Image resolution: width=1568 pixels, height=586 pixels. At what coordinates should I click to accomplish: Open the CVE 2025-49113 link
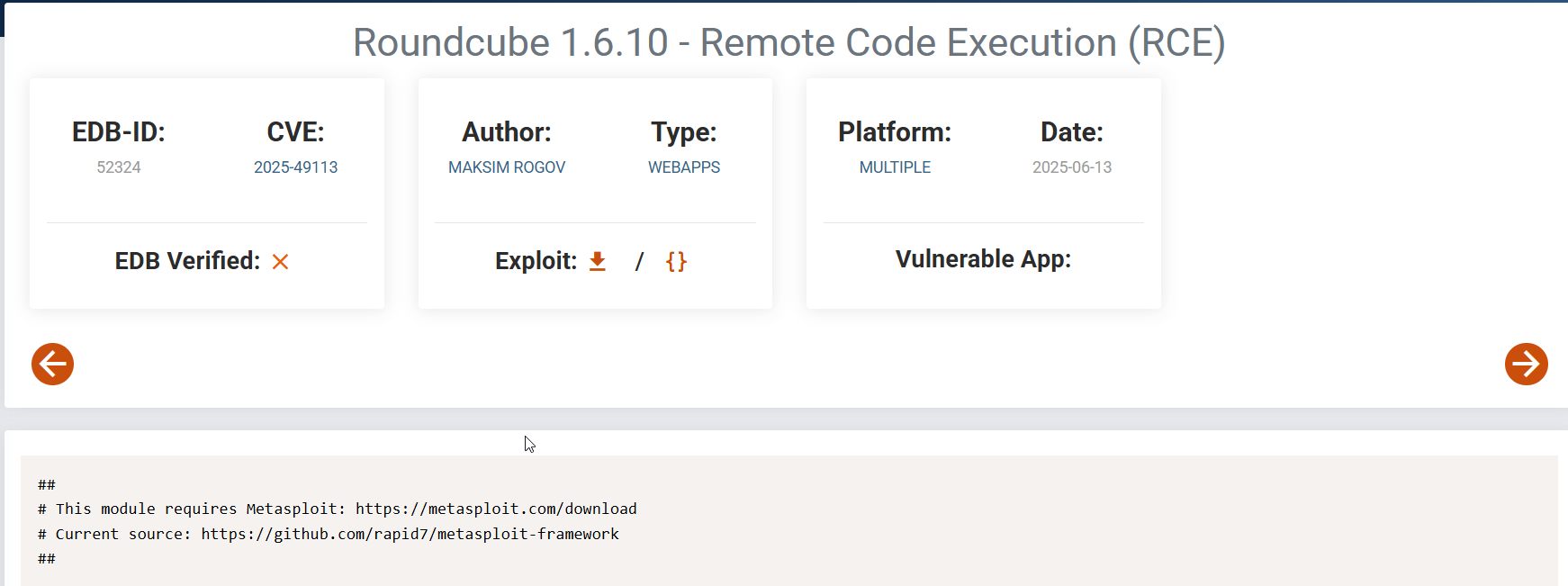click(295, 167)
